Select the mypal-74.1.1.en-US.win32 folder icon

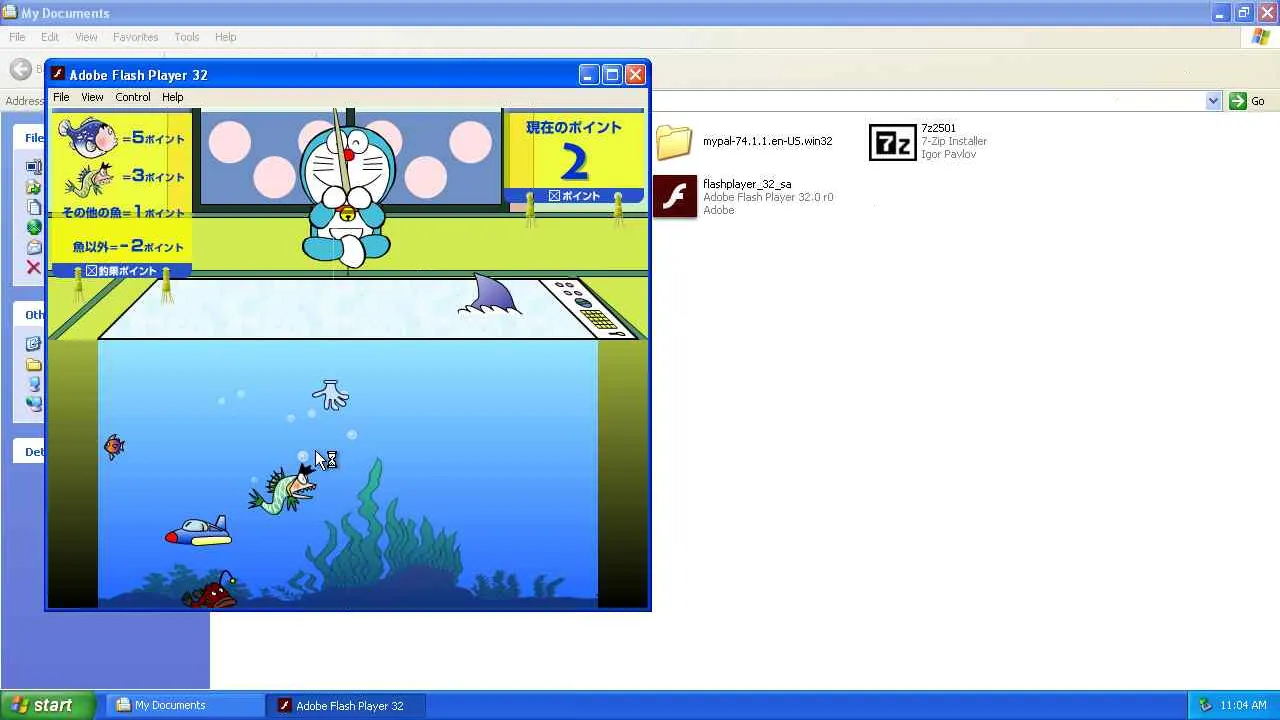click(674, 142)
